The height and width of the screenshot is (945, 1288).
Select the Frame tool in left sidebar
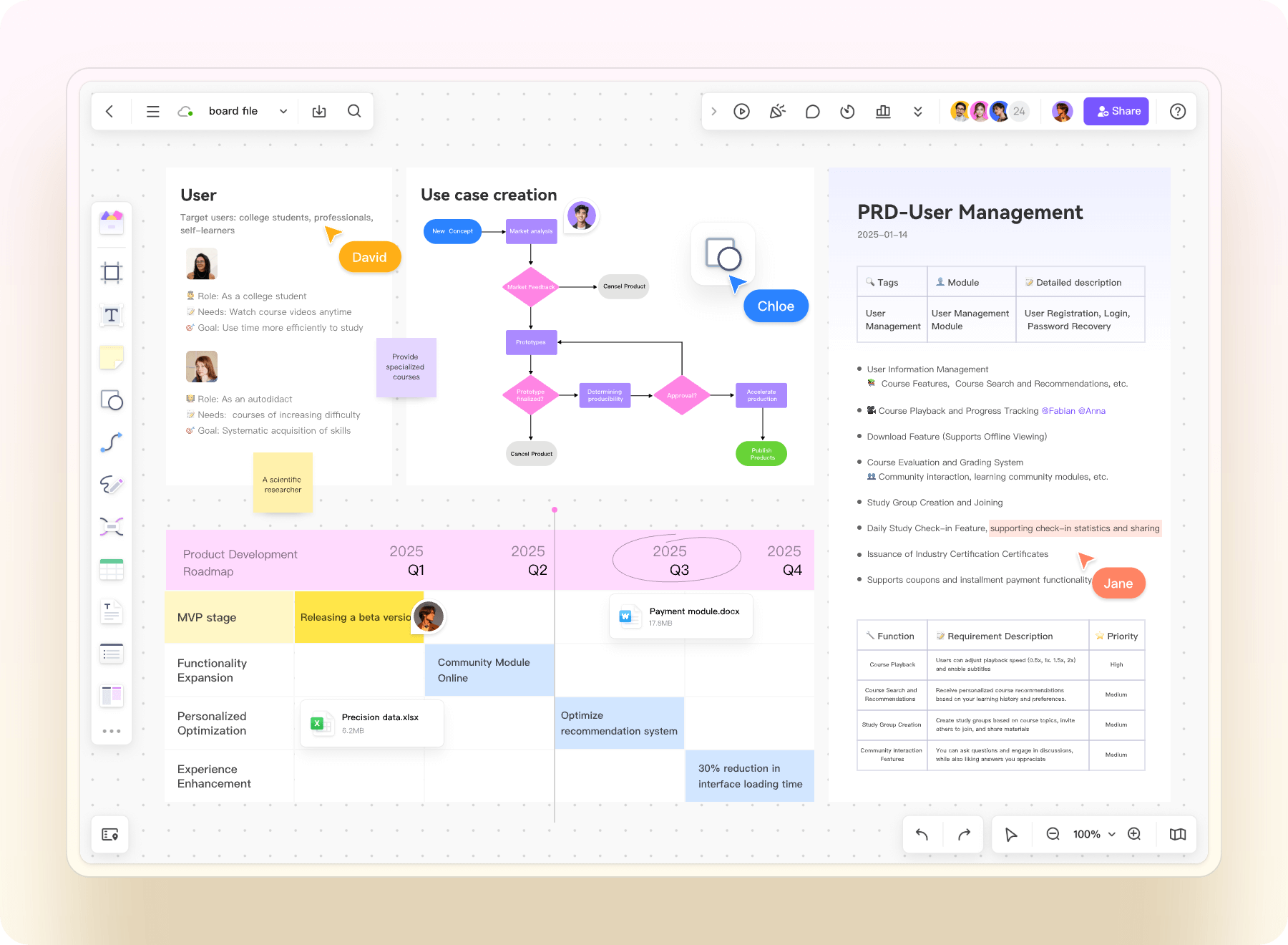112,273
